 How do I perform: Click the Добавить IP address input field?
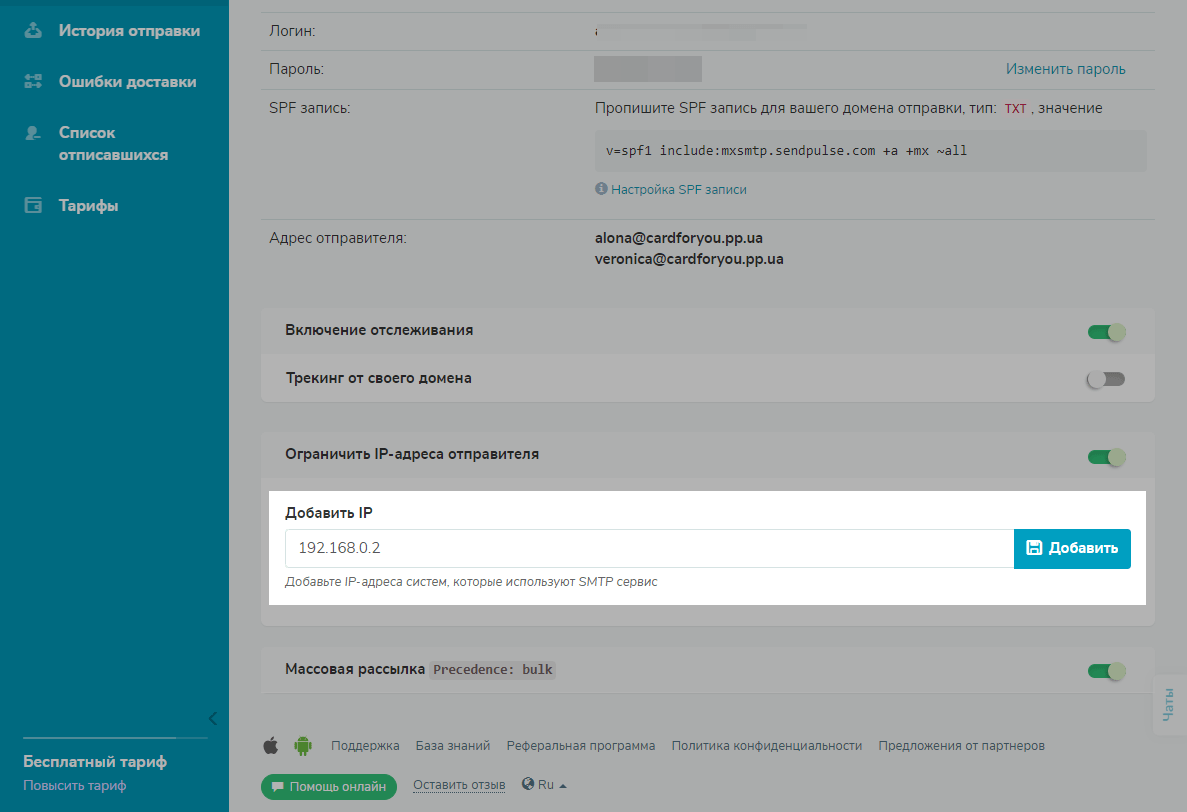point(649,548)
